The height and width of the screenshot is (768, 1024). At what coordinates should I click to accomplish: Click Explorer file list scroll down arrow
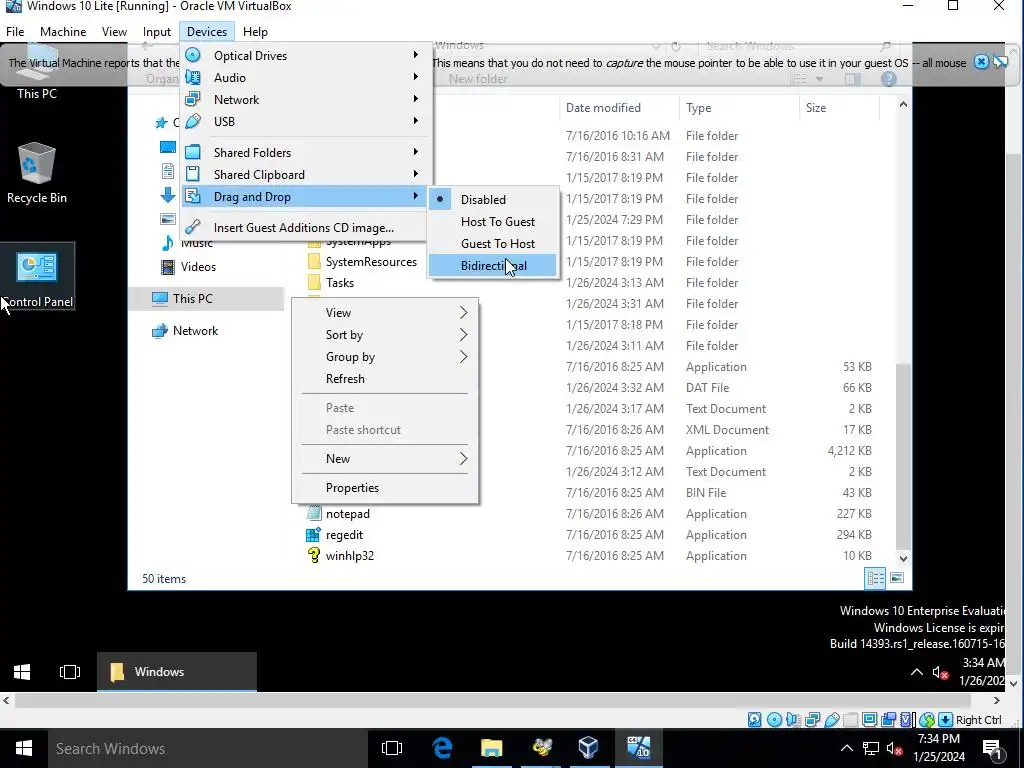(x=903, y=558)
